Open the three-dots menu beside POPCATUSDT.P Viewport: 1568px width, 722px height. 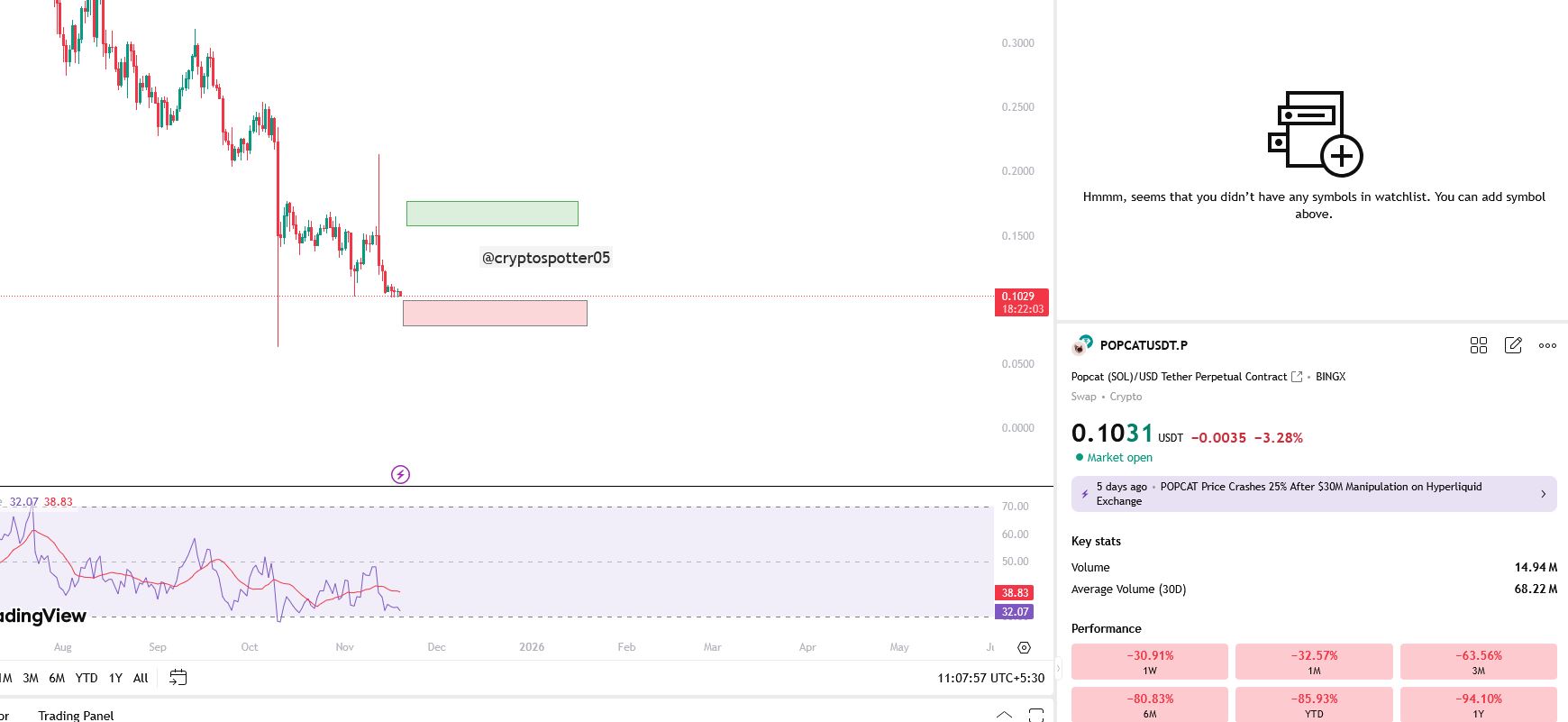[x=1547, y=345]
